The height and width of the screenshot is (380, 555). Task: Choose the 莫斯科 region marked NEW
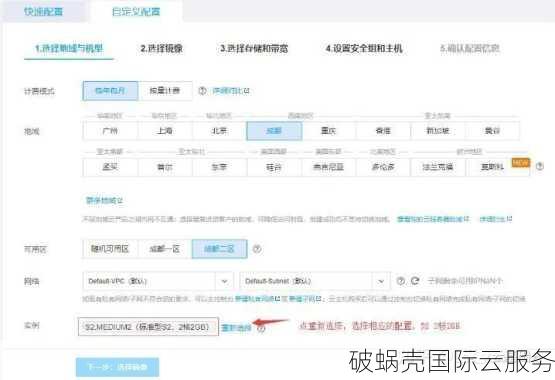tap(497, 167)
